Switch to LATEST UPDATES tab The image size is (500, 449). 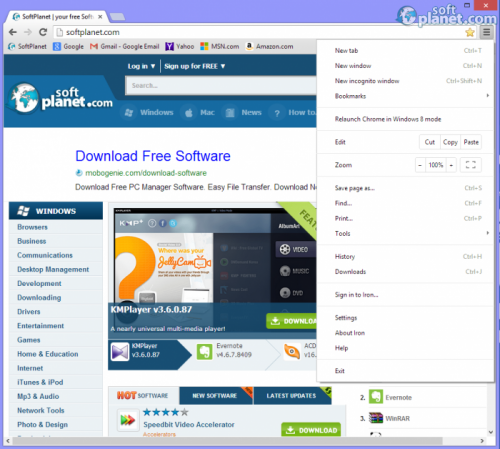click(292, 396)
